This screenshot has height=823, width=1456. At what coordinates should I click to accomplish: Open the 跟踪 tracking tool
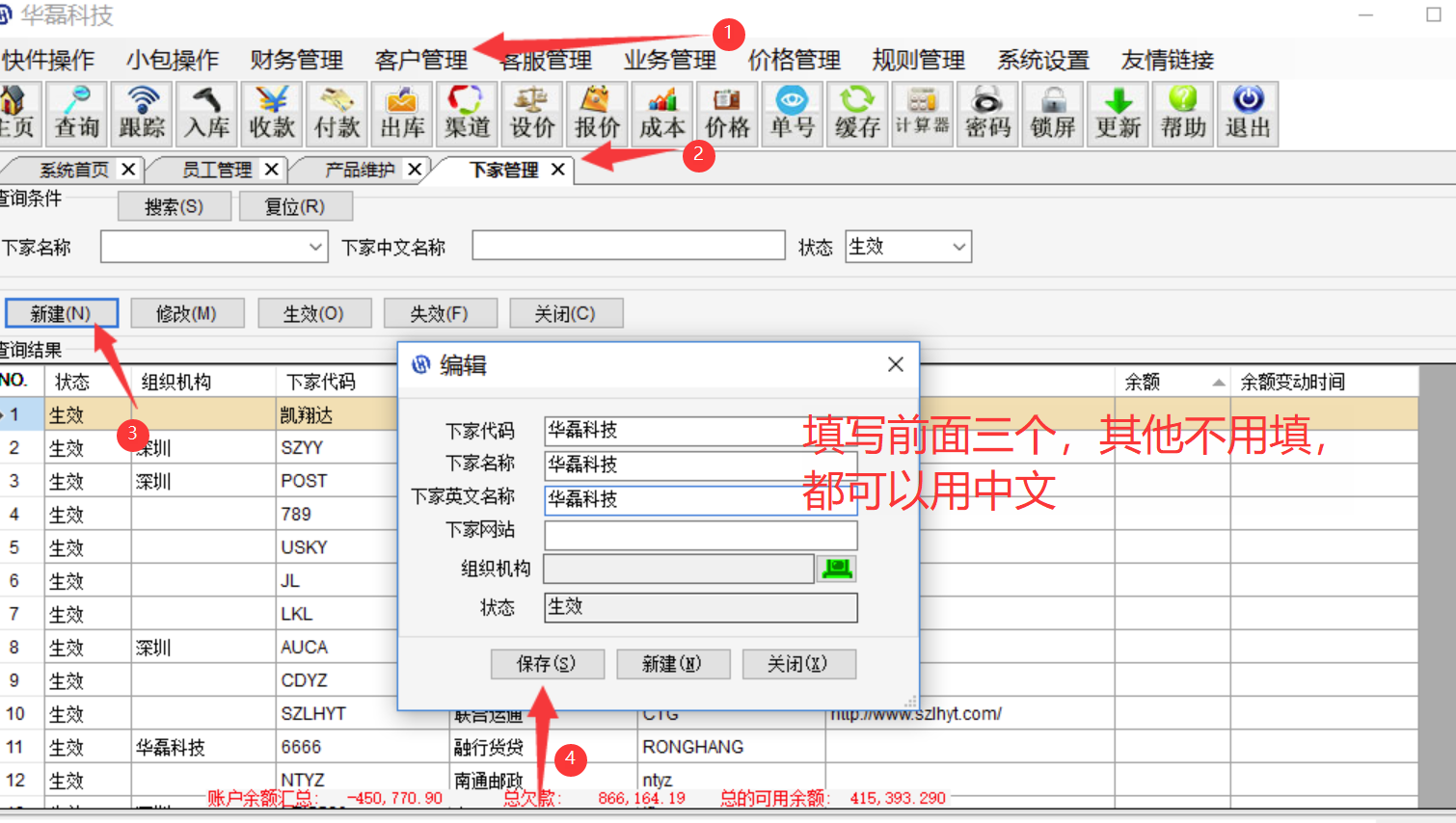[x=142, y=114]
